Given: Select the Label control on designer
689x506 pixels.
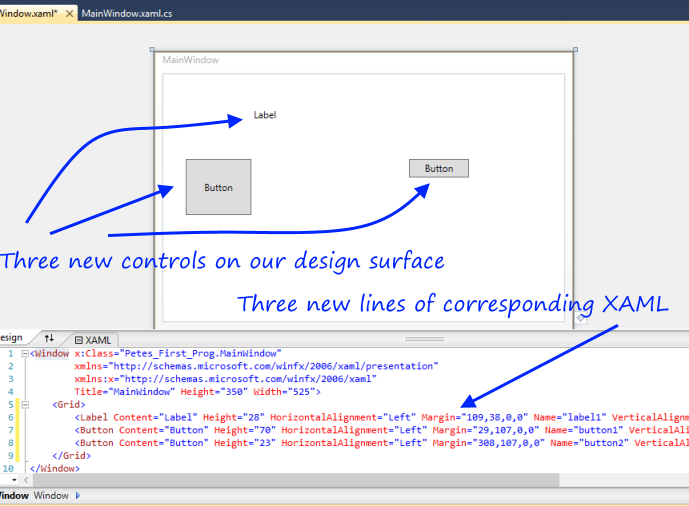Looking at the screenshot, I should pos(264,115).
